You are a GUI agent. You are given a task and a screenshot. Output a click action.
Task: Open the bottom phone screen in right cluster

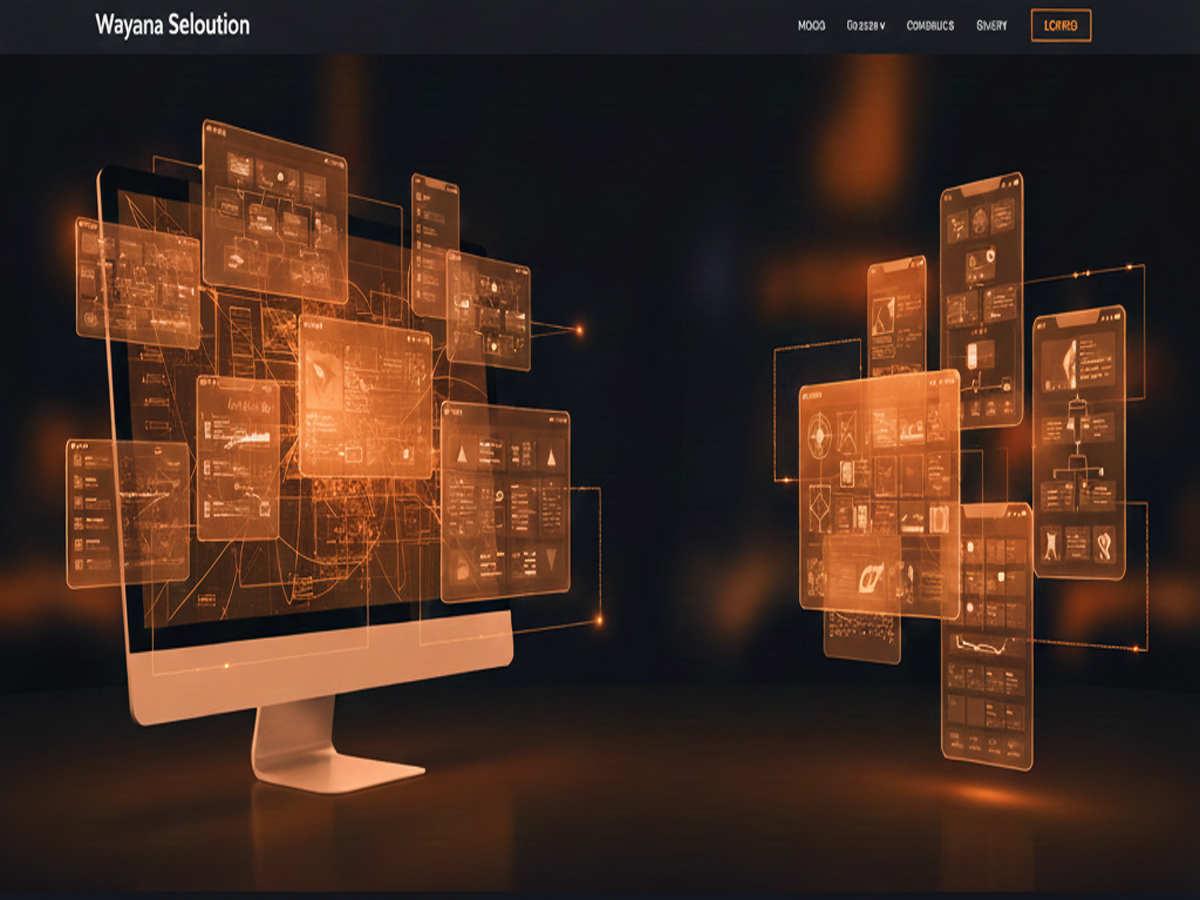click(x=986, y=635)
